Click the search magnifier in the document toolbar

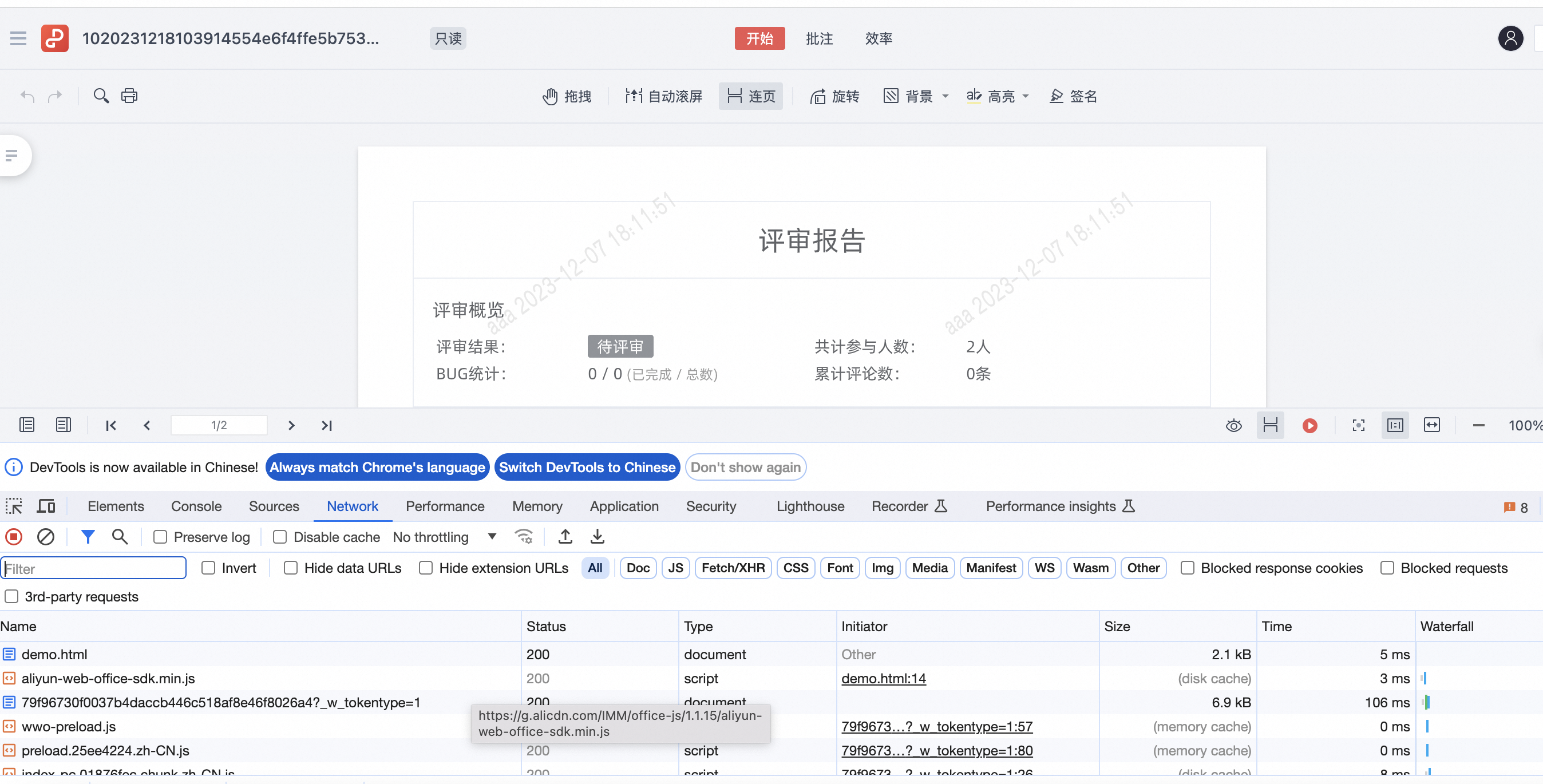[101, 96]
